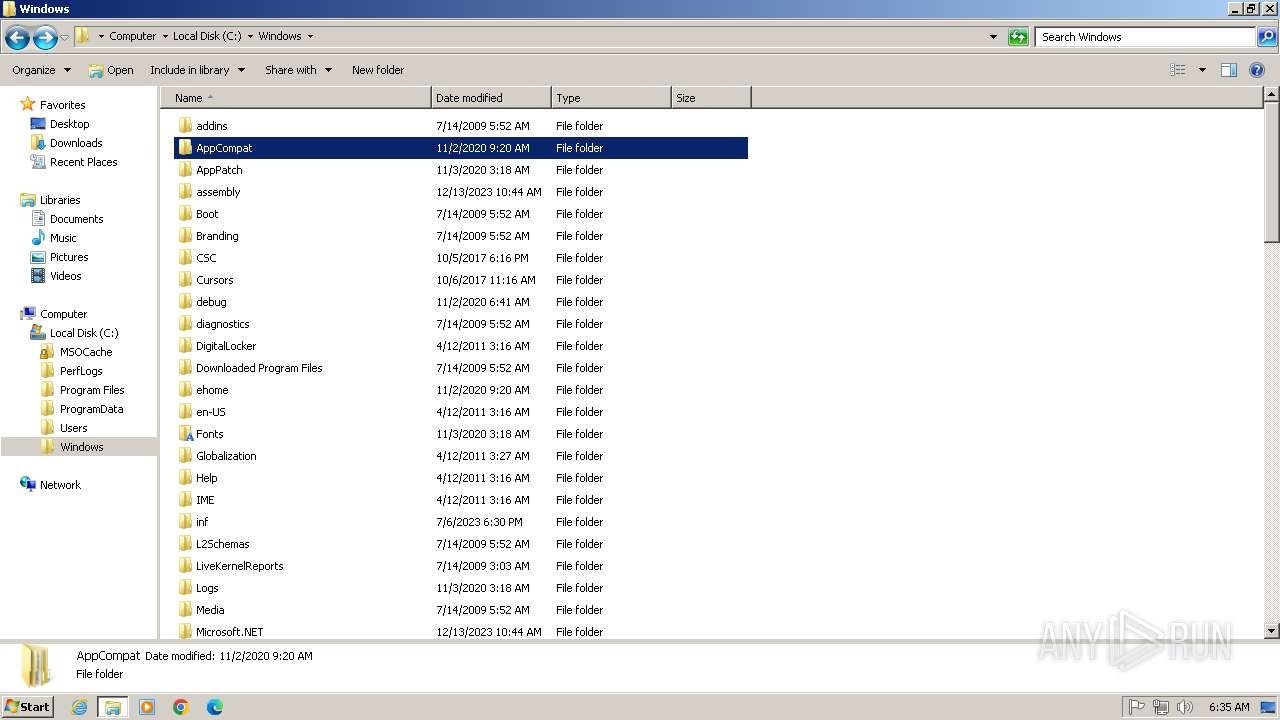Screen dimensions: 1280x720
Task: Select the Globalization folder row
Action: pos(461,456)
